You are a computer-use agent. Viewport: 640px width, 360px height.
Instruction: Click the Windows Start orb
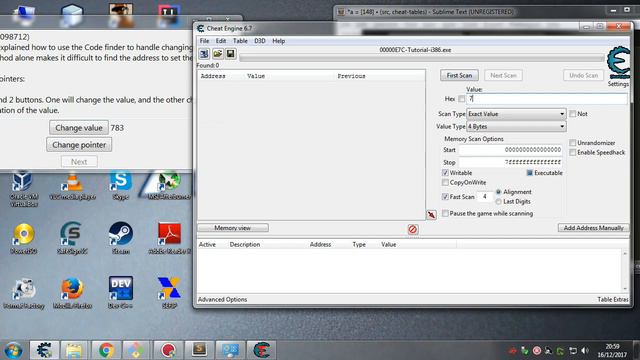tap(13, 350)
